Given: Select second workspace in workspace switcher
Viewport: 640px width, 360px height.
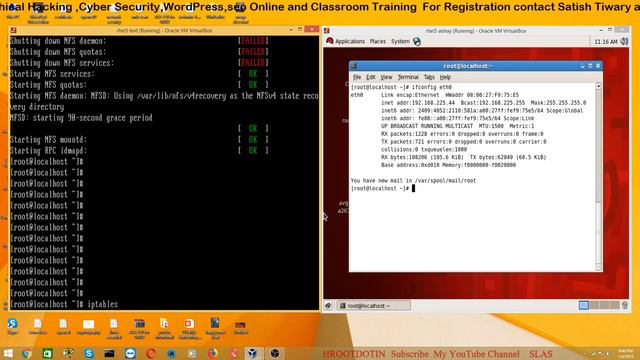Looking at the screenshot, I should tap(594, 305).
